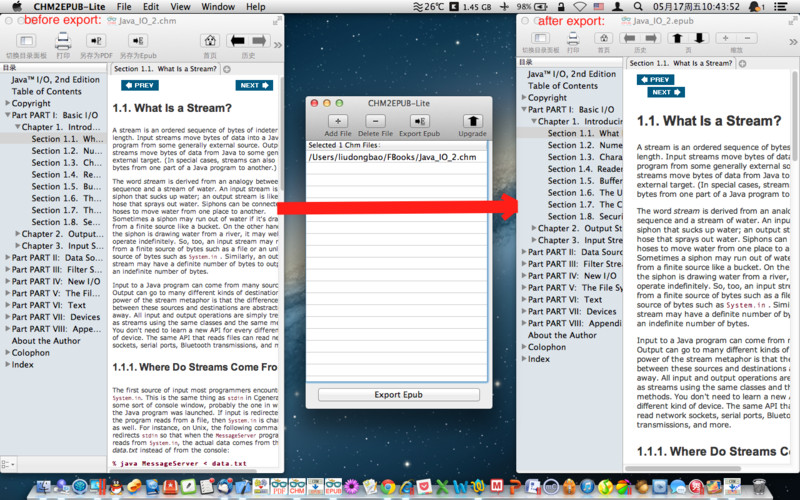Screen dimensions: 800x500
Task: Select Java_IO_2.chm file path row
Action: (x=396, y=157)
